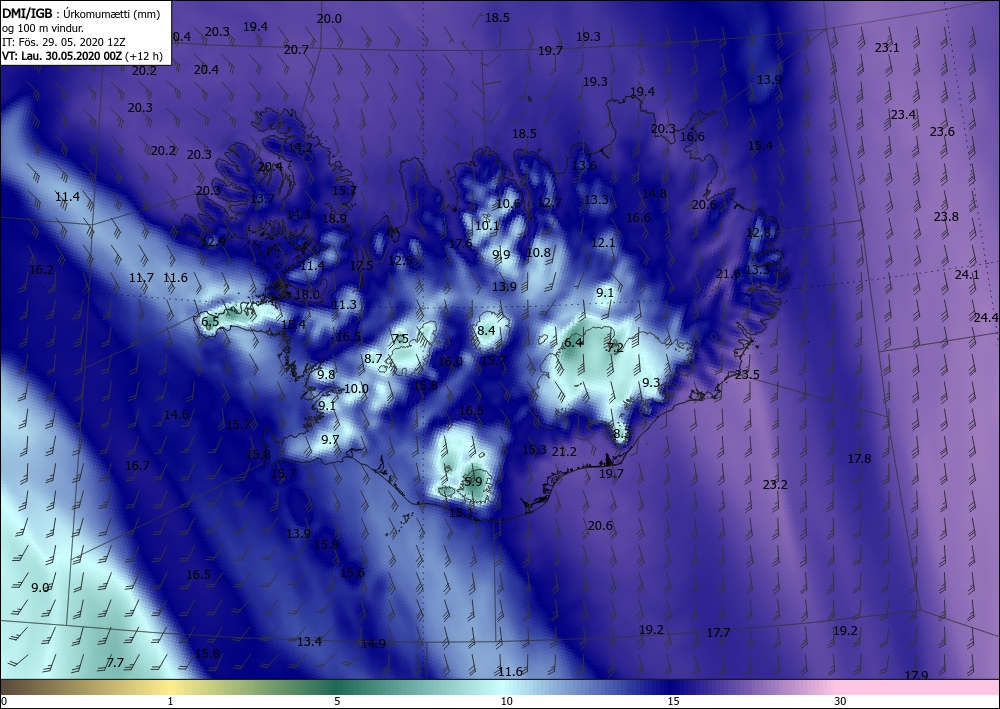Click the 10.1 value label
Image resolution: width=1000 pixels, height=709 pixels.
[487, 226]
